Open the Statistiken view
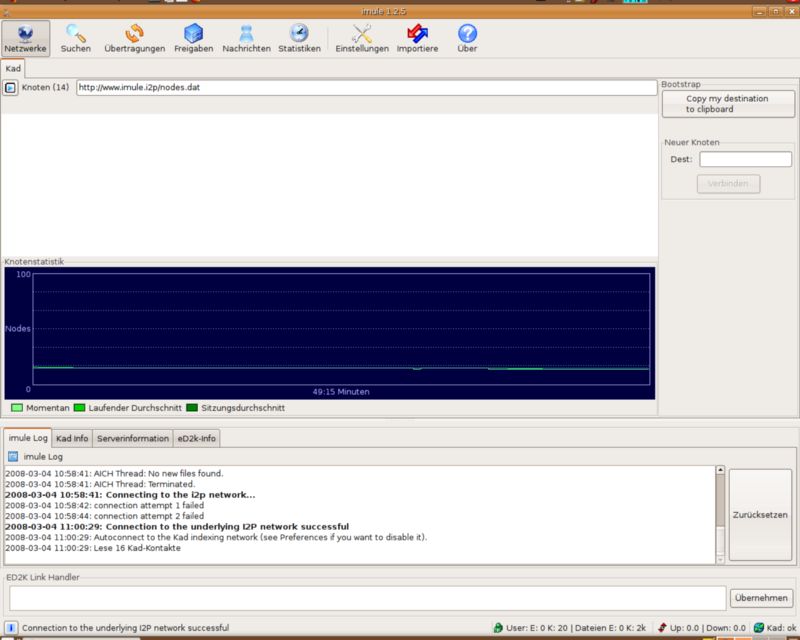Viewport: 800px width, 640px height. point(299,38)
